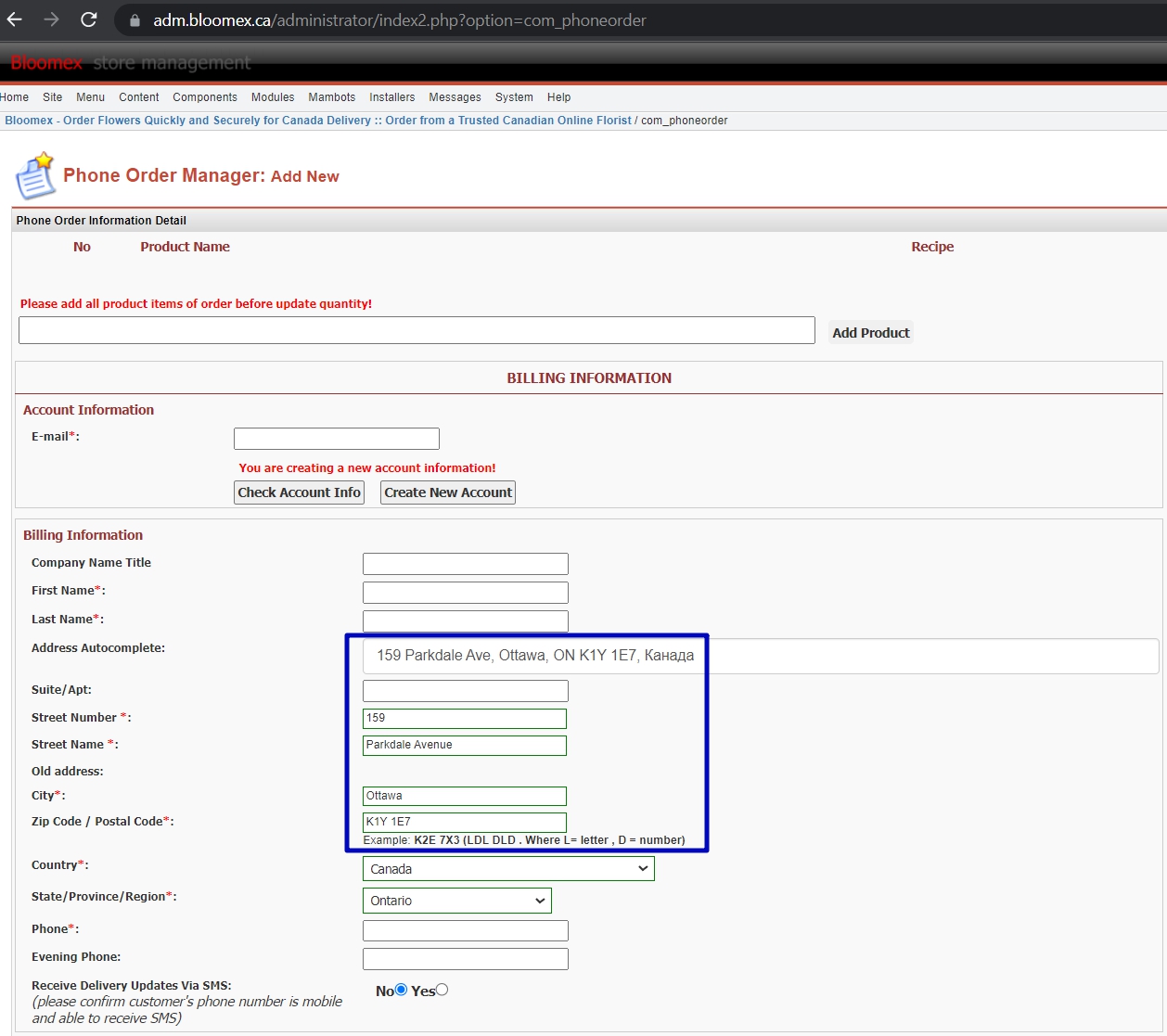Image resolution: width=1167 pixels, height=1036 pixels.
Task: Click 'Phone Order Information Detail' header text
Action: (x=101, y=221)
